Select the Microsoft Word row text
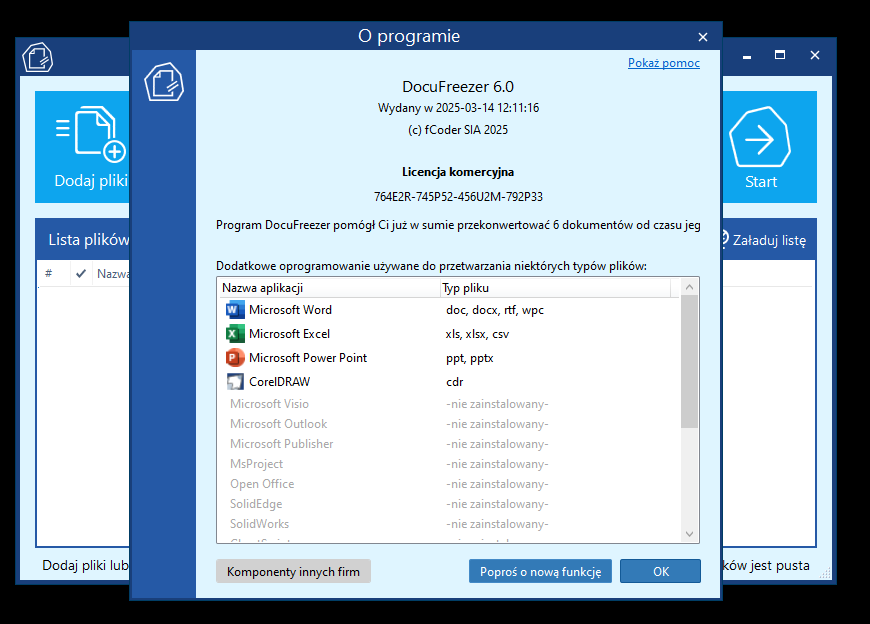The image size is (870, 624). point(290,310)
